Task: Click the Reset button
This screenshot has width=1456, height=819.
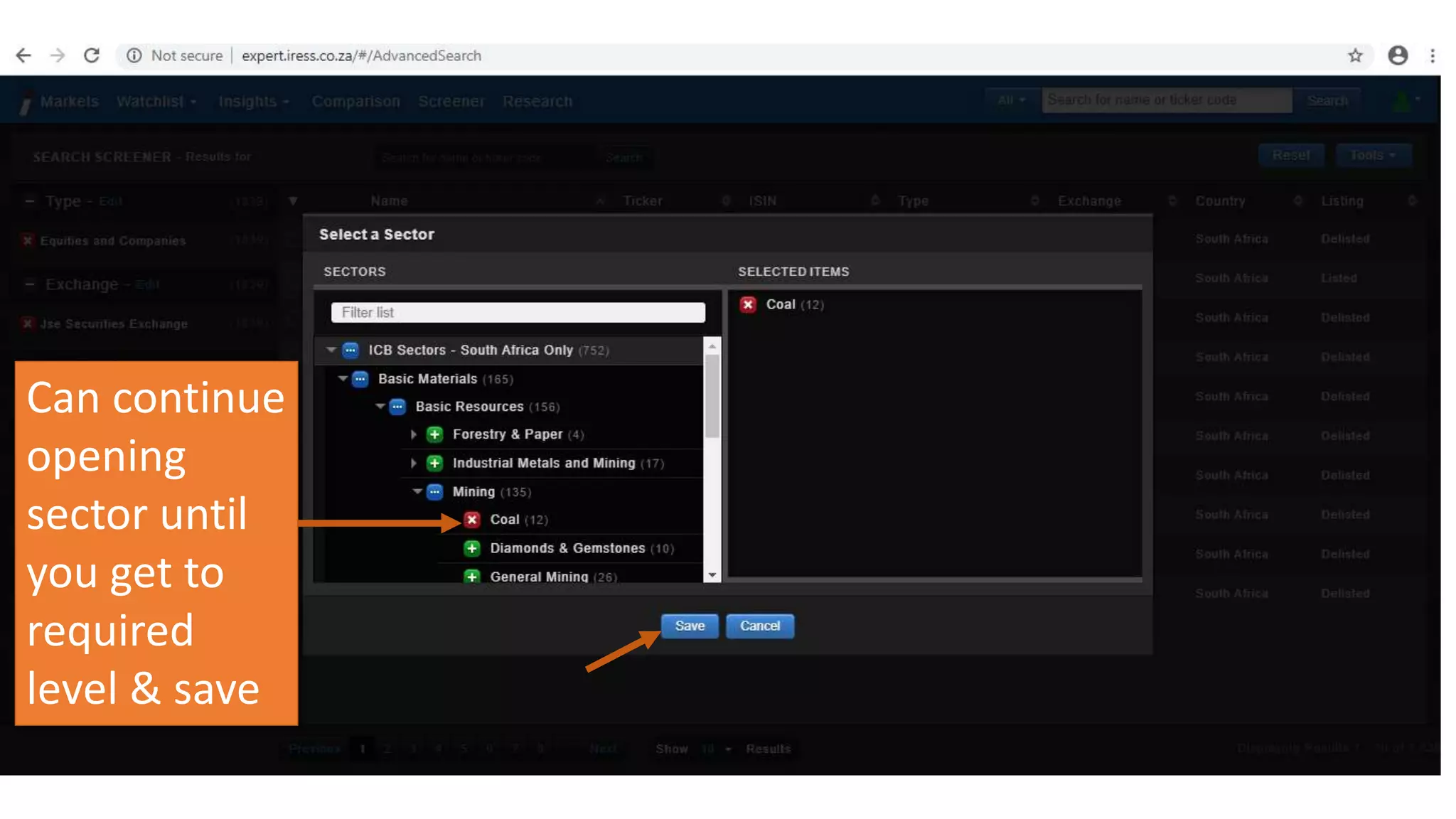Action: (x=1291, y=155)
